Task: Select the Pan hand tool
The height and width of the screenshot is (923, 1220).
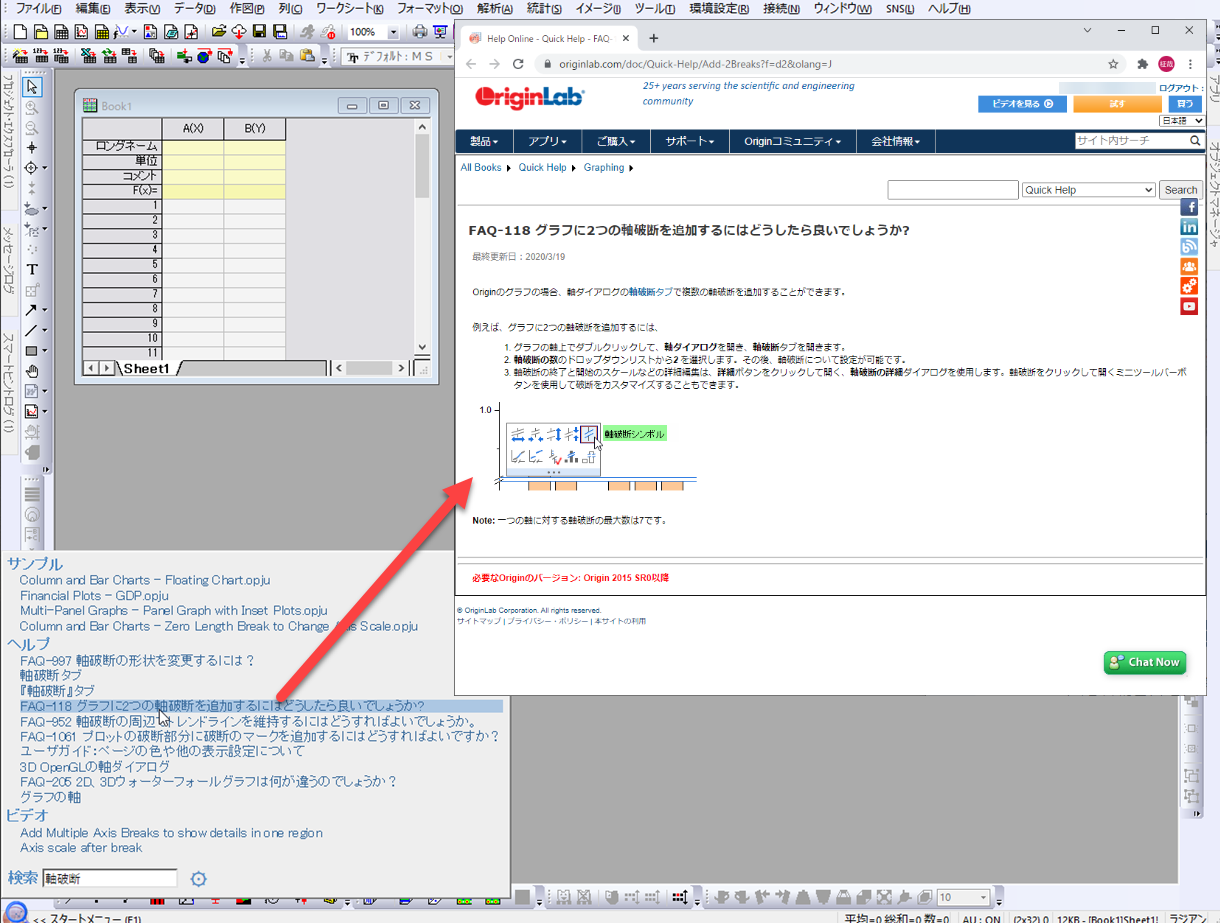Action: click(32, 371)
